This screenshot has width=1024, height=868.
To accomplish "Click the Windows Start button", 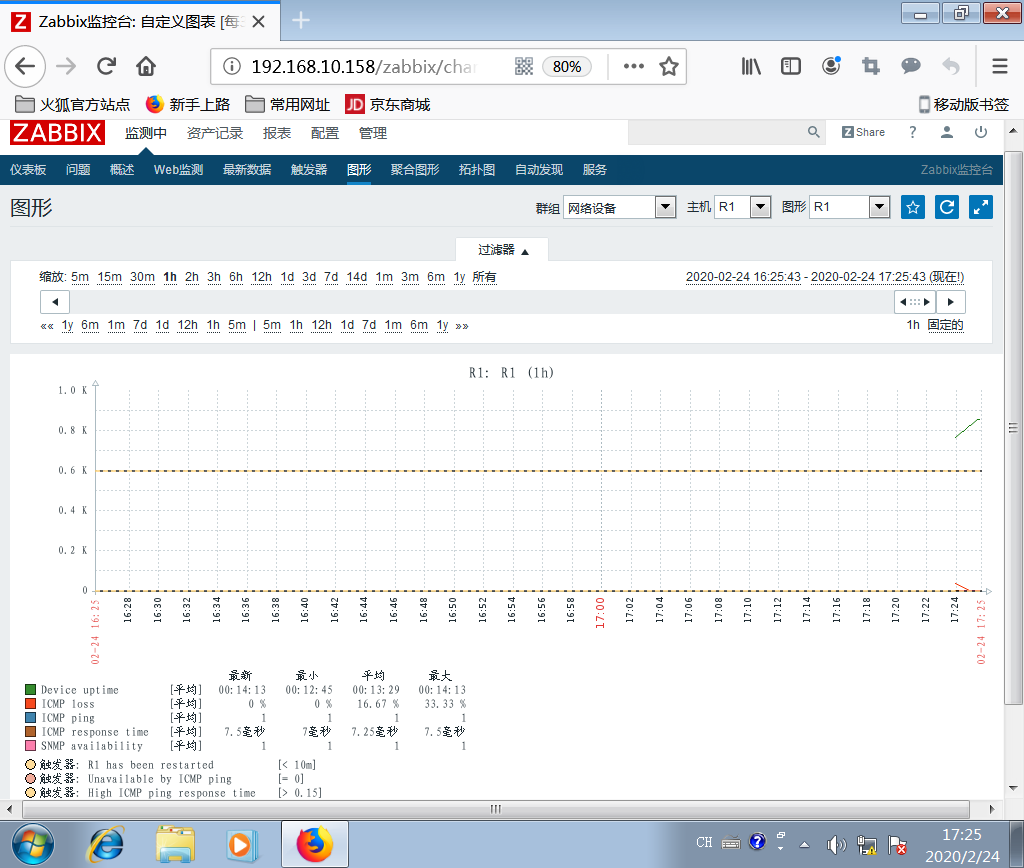I will [x=33, y=844].
